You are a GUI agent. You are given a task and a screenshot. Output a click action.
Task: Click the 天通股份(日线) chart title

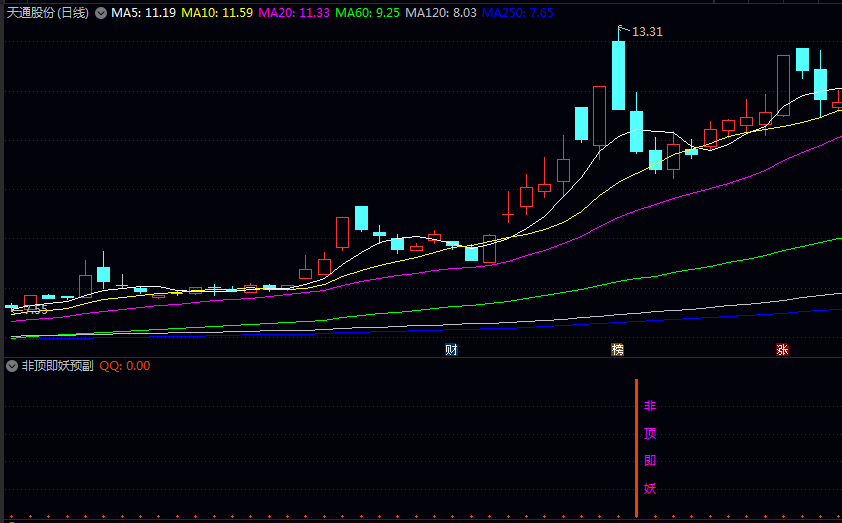click(48, 13)
